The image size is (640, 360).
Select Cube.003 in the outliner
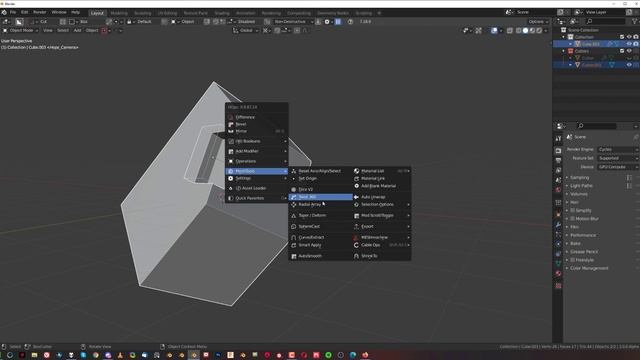591,44
